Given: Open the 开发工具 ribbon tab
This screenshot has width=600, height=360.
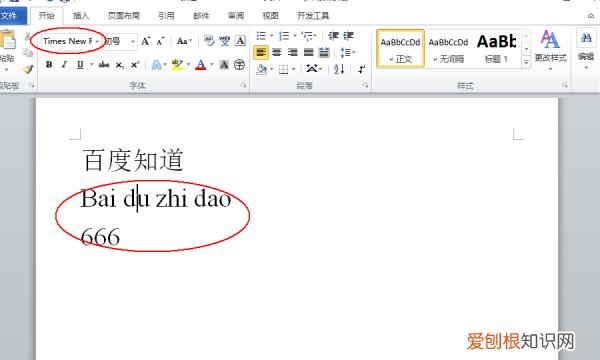Looking at the screenshot, I should (x=313, y=16).
